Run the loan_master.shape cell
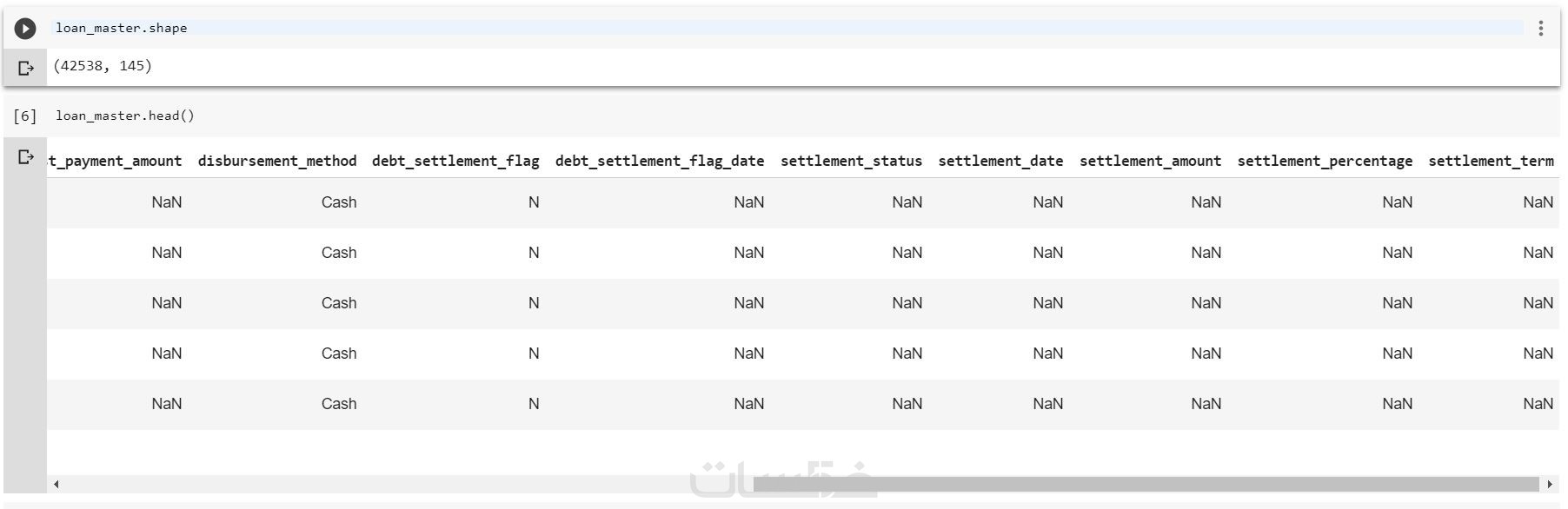 point(25,29)
